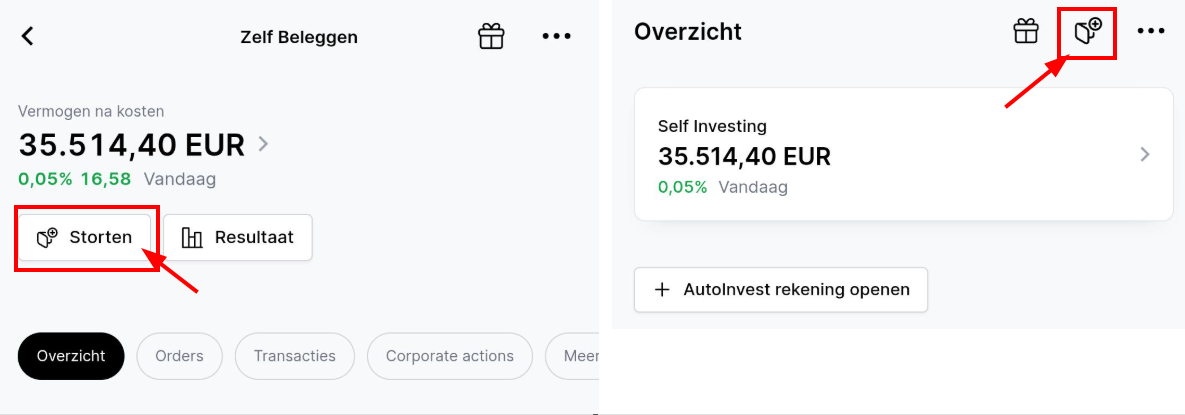The height and width of the screenshot is (415, 1185).
Task: Click the Storten button
Action: tap(85, 237)
